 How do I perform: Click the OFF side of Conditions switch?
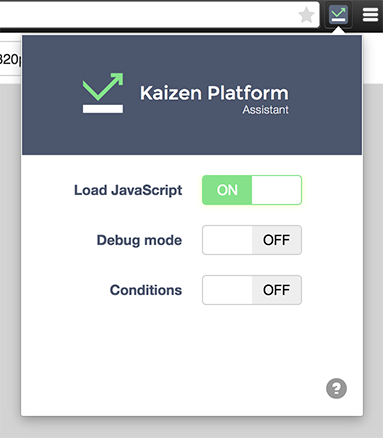[x=276, y=290]
